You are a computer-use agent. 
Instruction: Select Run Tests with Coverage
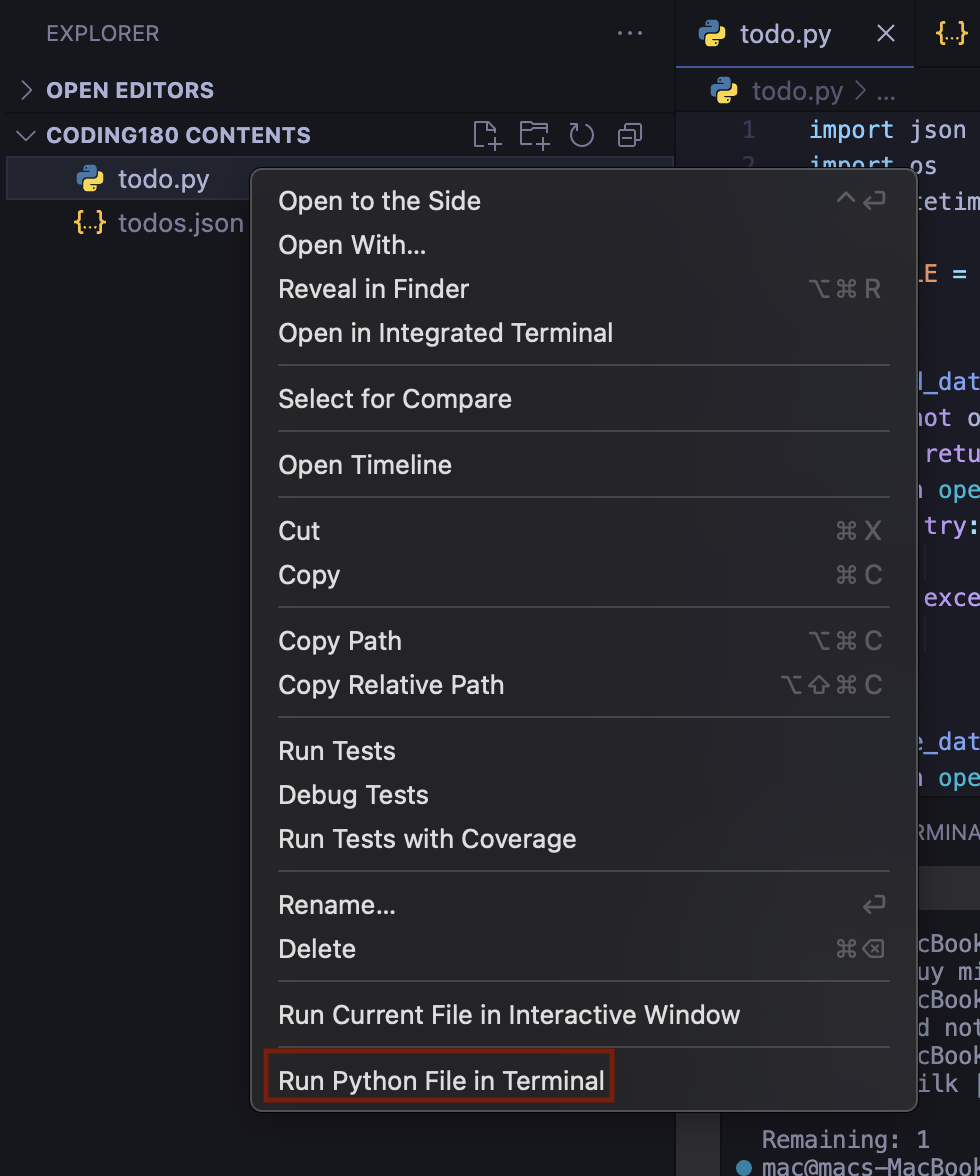[427, 839]
